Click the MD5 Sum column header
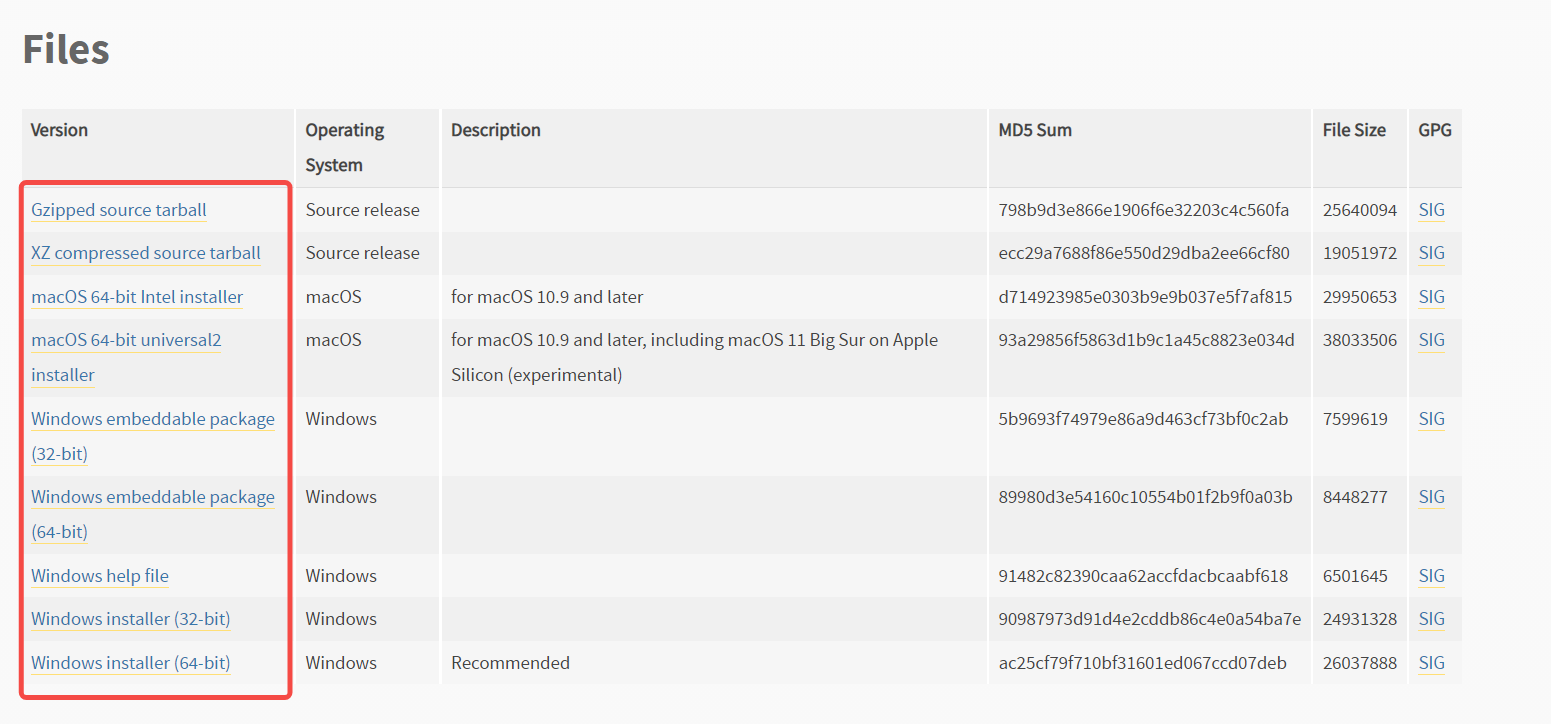Image resolution: width=1551 pixels, height=724 pixels. [x=1035, y=130]
